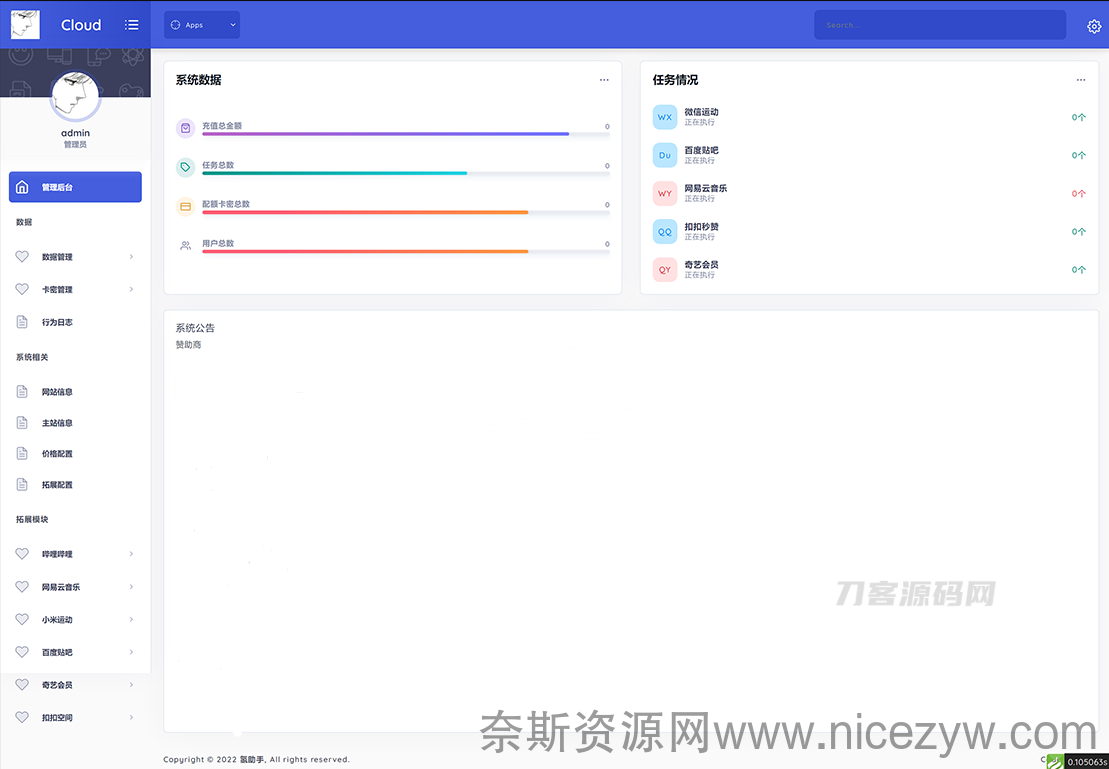Focus the Search input field

[940, 25]
